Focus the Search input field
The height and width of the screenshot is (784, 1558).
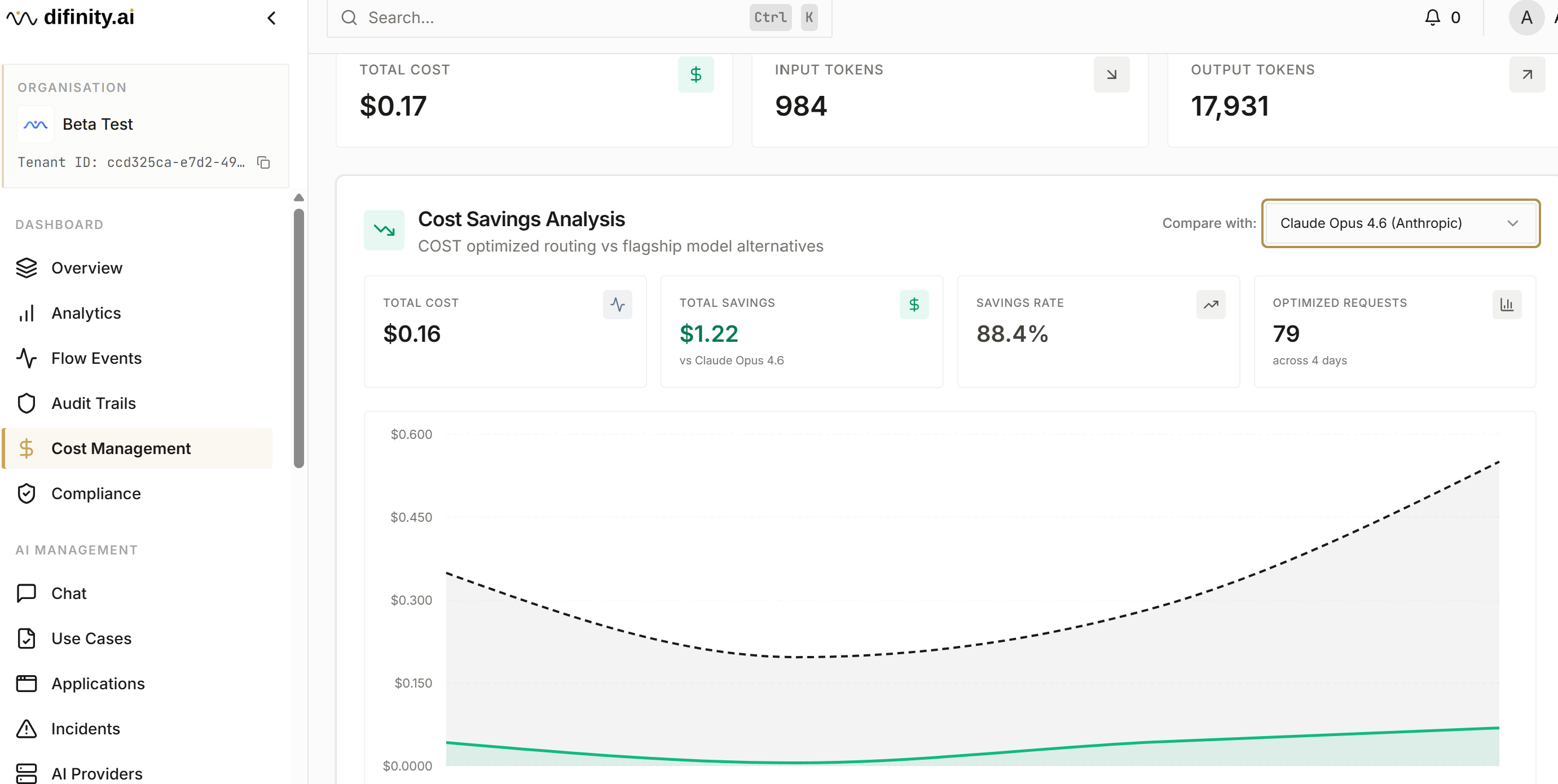point(544,17)
